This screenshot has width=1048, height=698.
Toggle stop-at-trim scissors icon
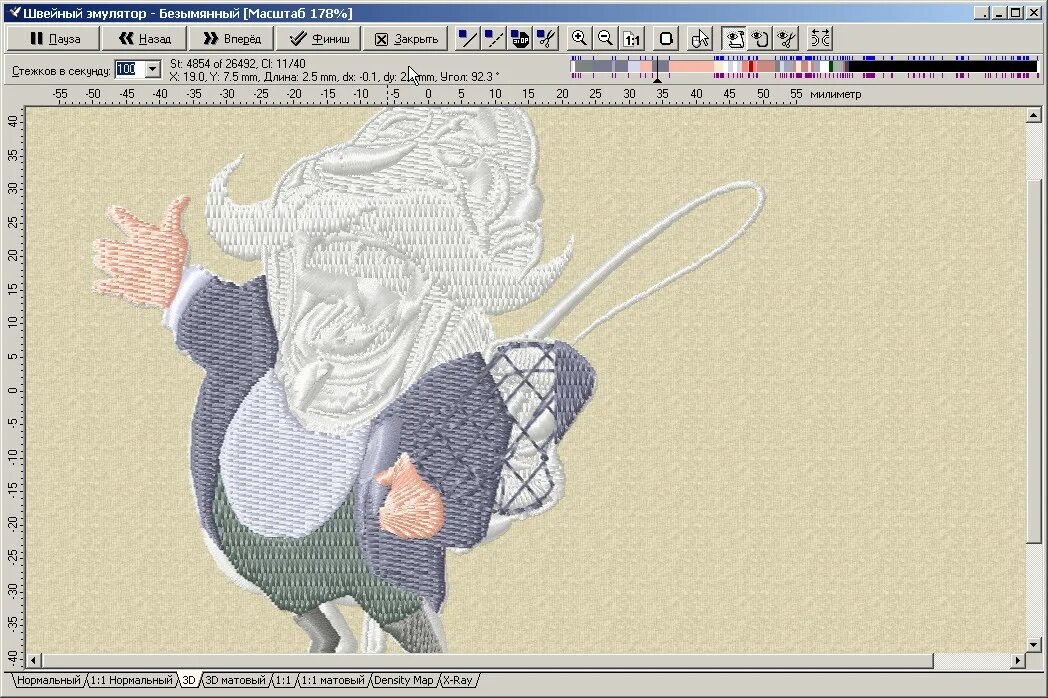(546, 39)
